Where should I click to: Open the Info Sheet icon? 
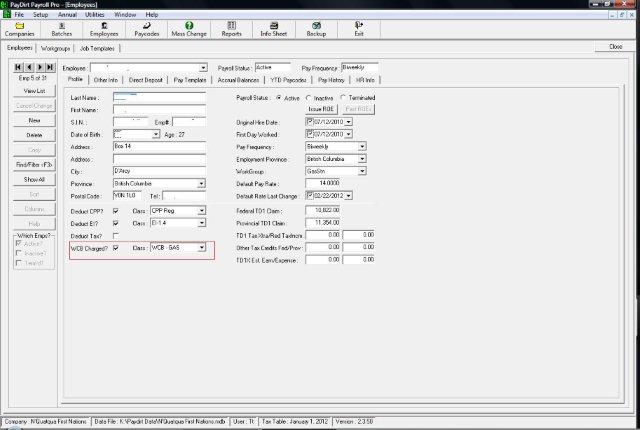tap(274, 29)
